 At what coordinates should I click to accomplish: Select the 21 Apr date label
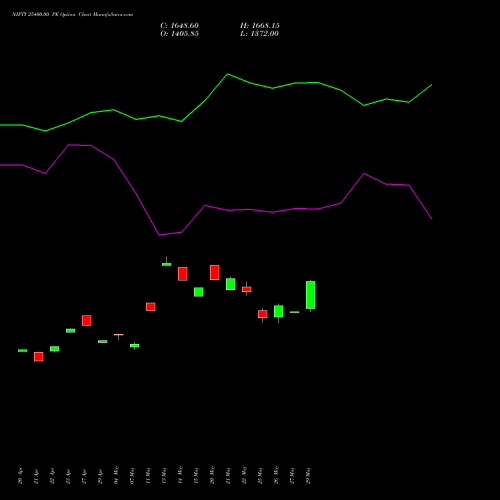36,476
